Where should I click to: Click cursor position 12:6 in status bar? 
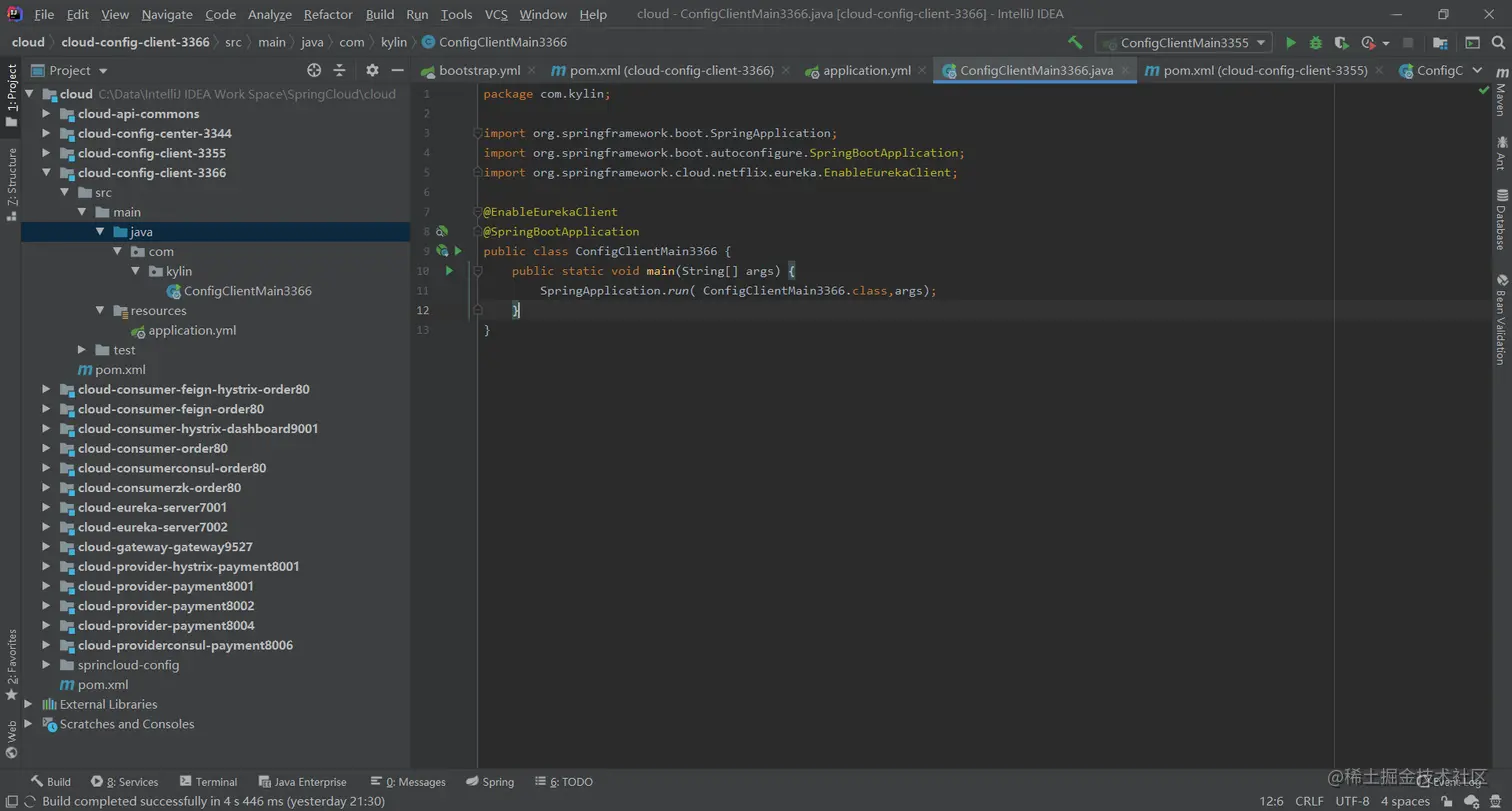coord(1271,801)
